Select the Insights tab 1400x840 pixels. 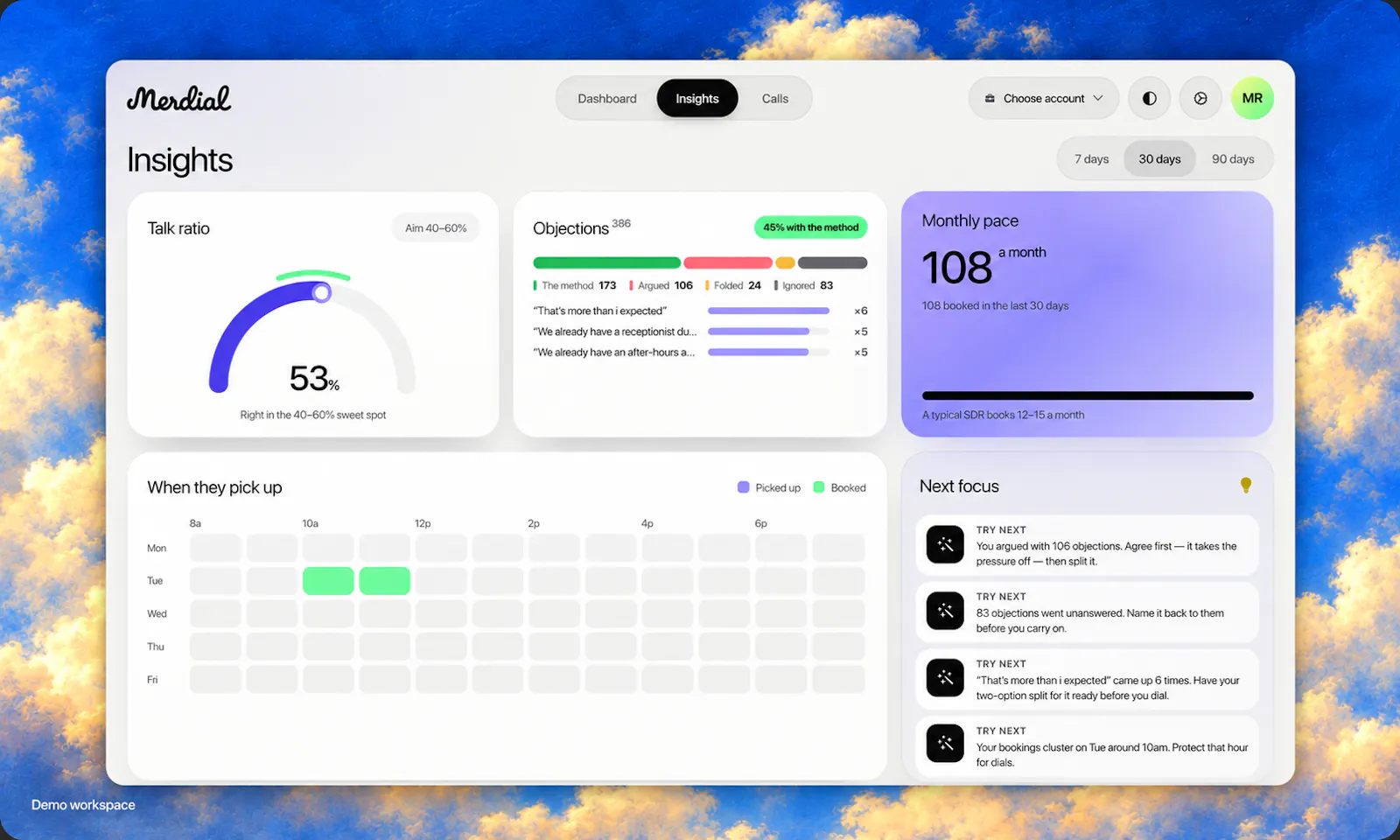(x=697, y=98)
